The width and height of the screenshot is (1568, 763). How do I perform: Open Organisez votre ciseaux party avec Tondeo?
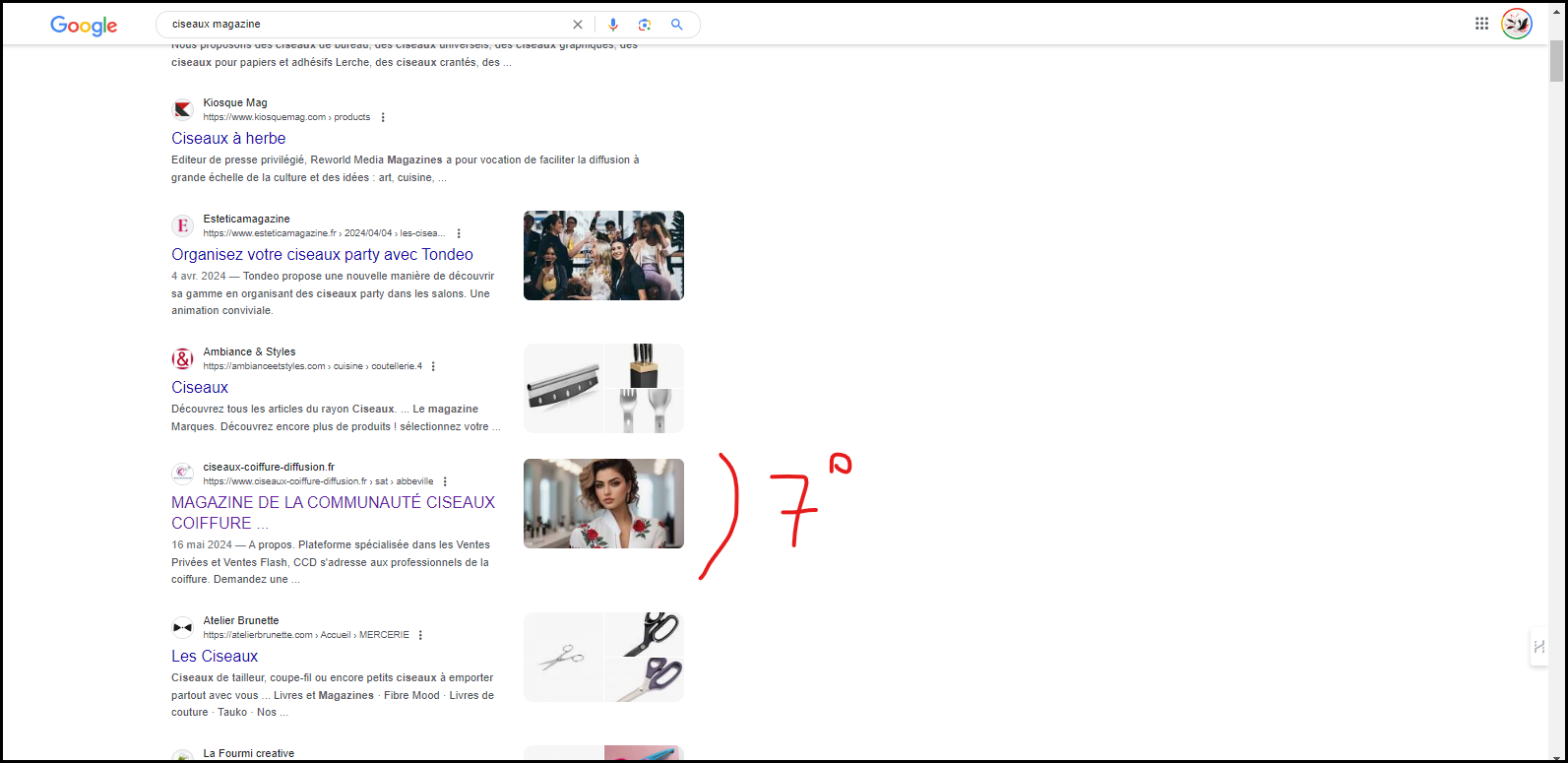click(322, 255)
